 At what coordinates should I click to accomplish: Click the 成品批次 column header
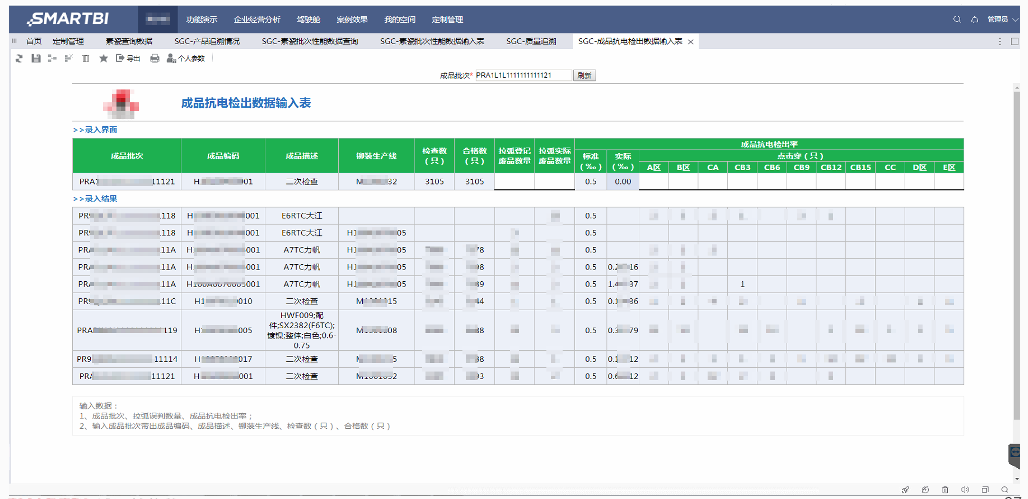(x=127, y=155)
